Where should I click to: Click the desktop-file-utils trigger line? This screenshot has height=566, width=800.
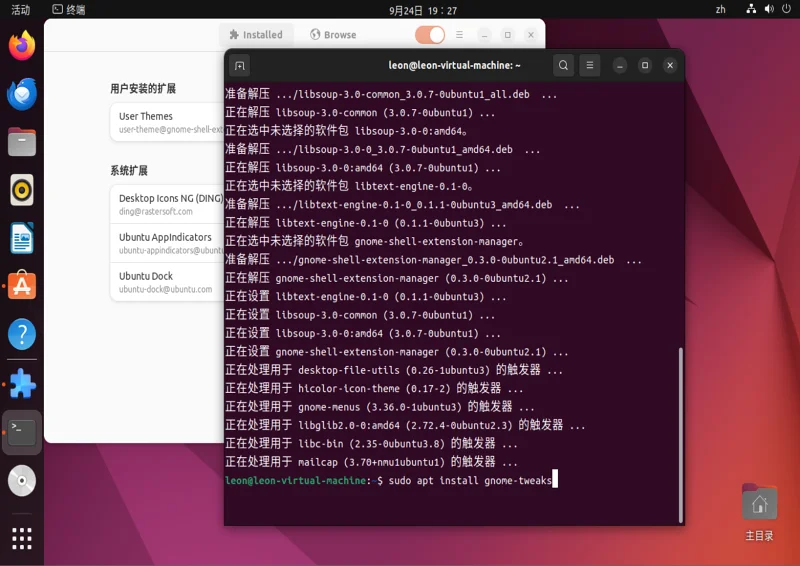(x=394, y=370)
